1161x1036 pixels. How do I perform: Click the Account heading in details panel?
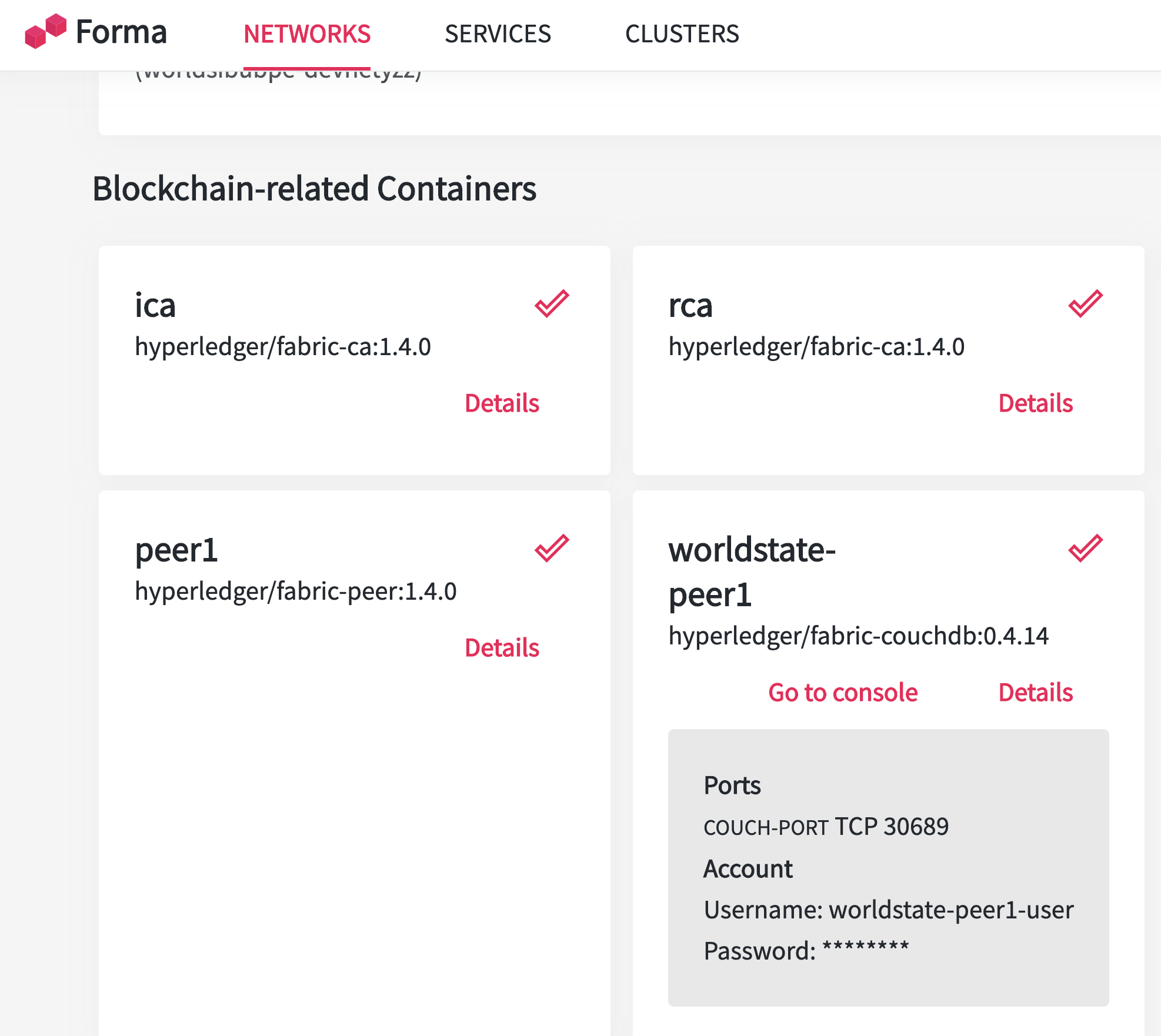point(748,869)
